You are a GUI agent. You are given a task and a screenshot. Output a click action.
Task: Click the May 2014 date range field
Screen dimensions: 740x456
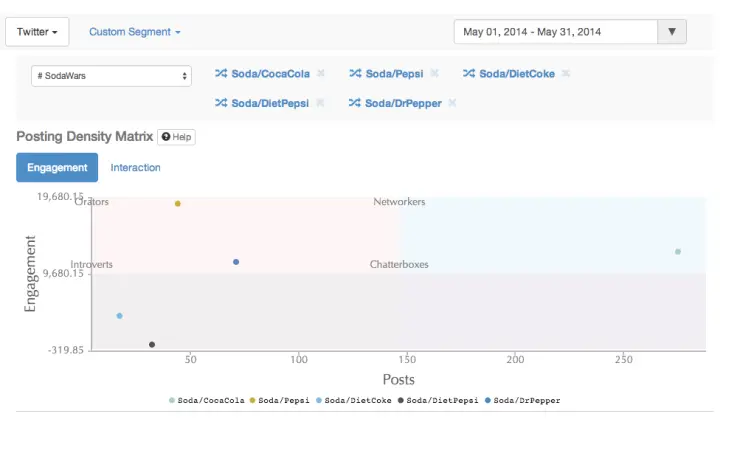(x=555, y=32)
